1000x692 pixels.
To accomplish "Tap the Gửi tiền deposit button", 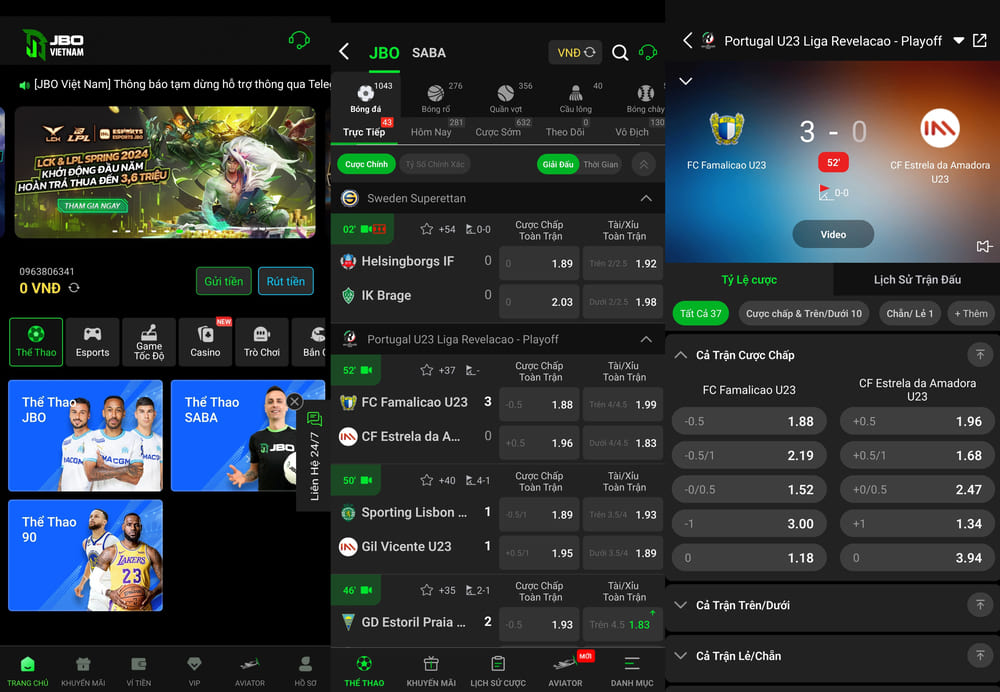I will [x=224, y=281].
